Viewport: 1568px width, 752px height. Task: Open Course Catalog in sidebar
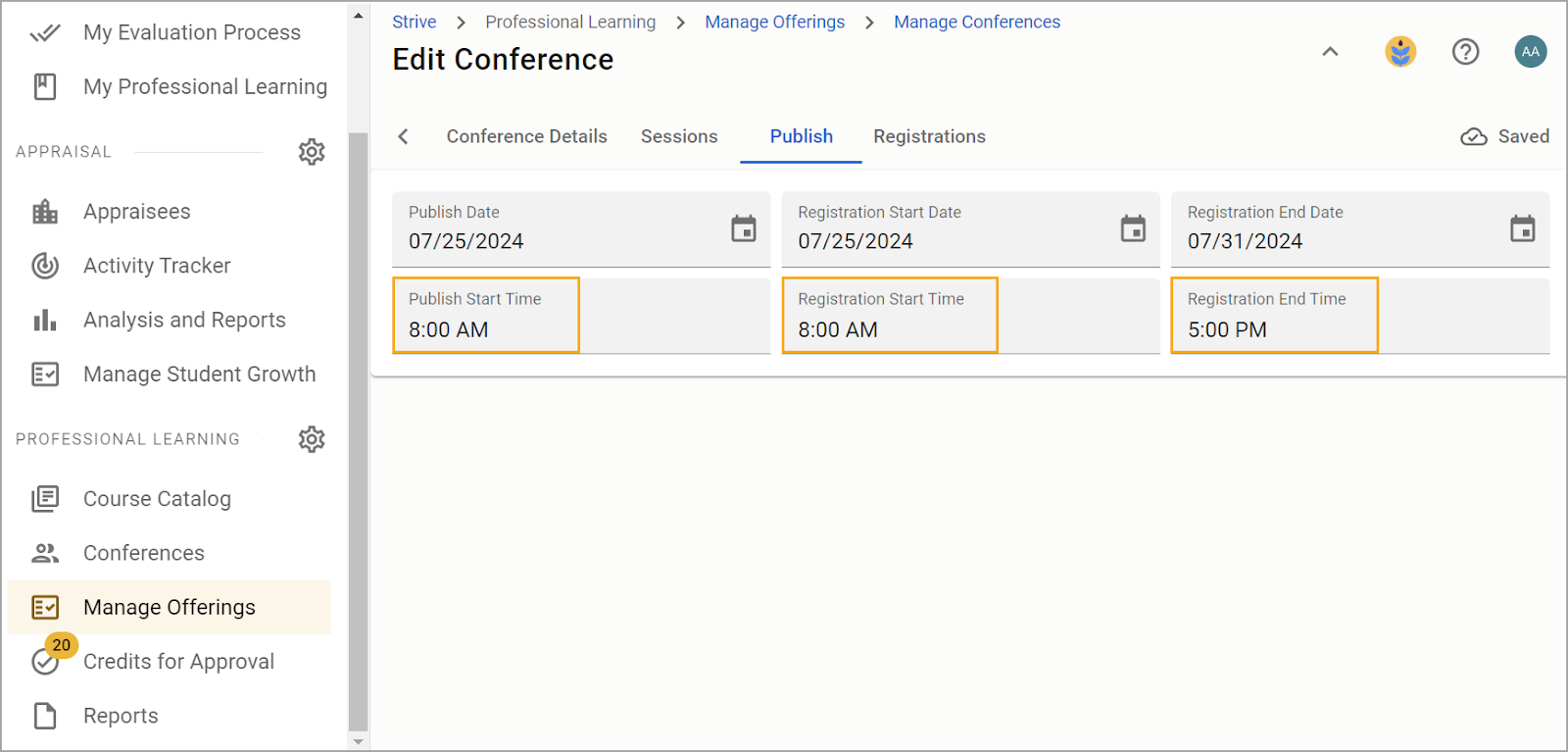[169, 499]
